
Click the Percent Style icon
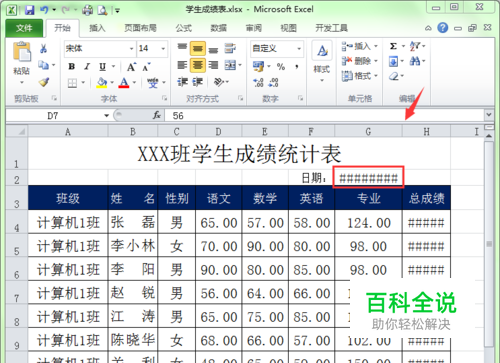[x=281, y=67]
